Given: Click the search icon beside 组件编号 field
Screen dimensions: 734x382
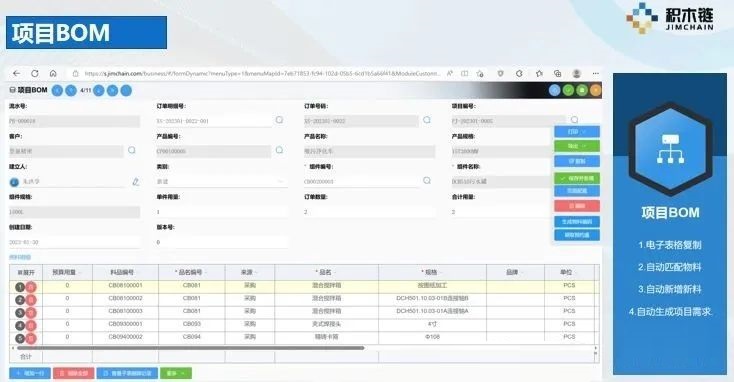Looking at the screenshot, I should (427, 181).
